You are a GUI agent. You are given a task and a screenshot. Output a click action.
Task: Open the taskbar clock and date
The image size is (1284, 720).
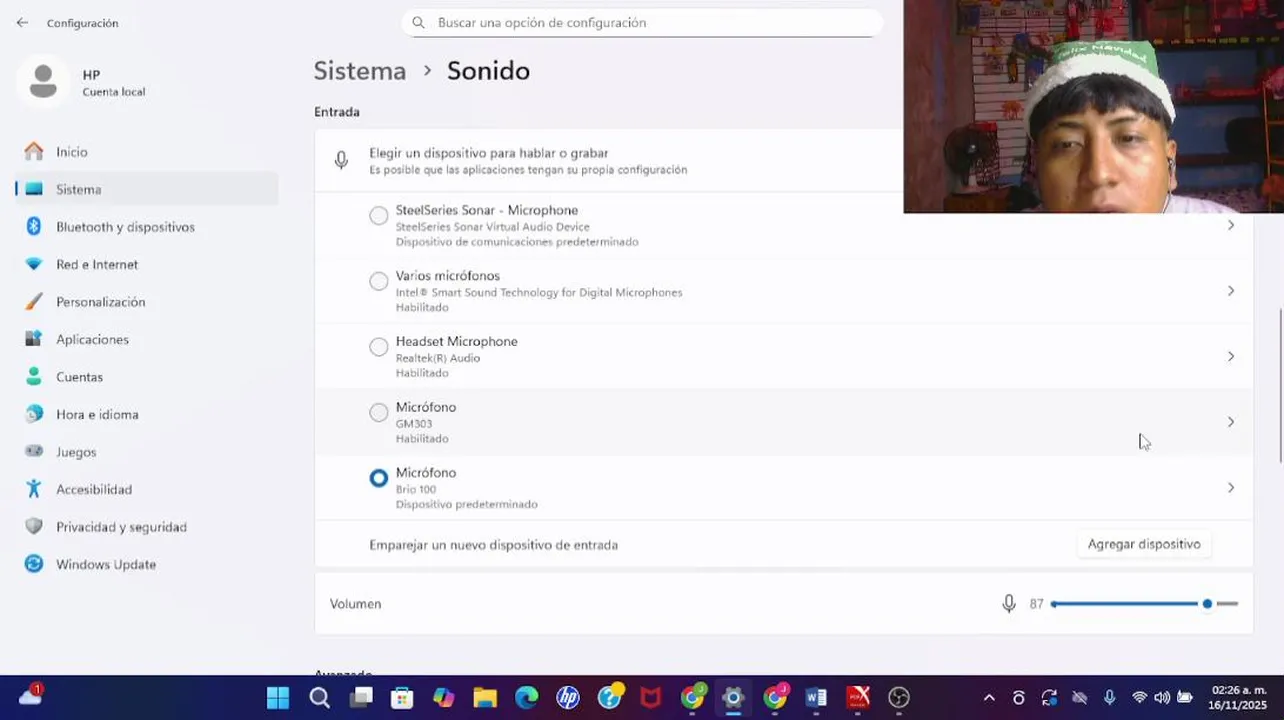tap(1239, 698)
